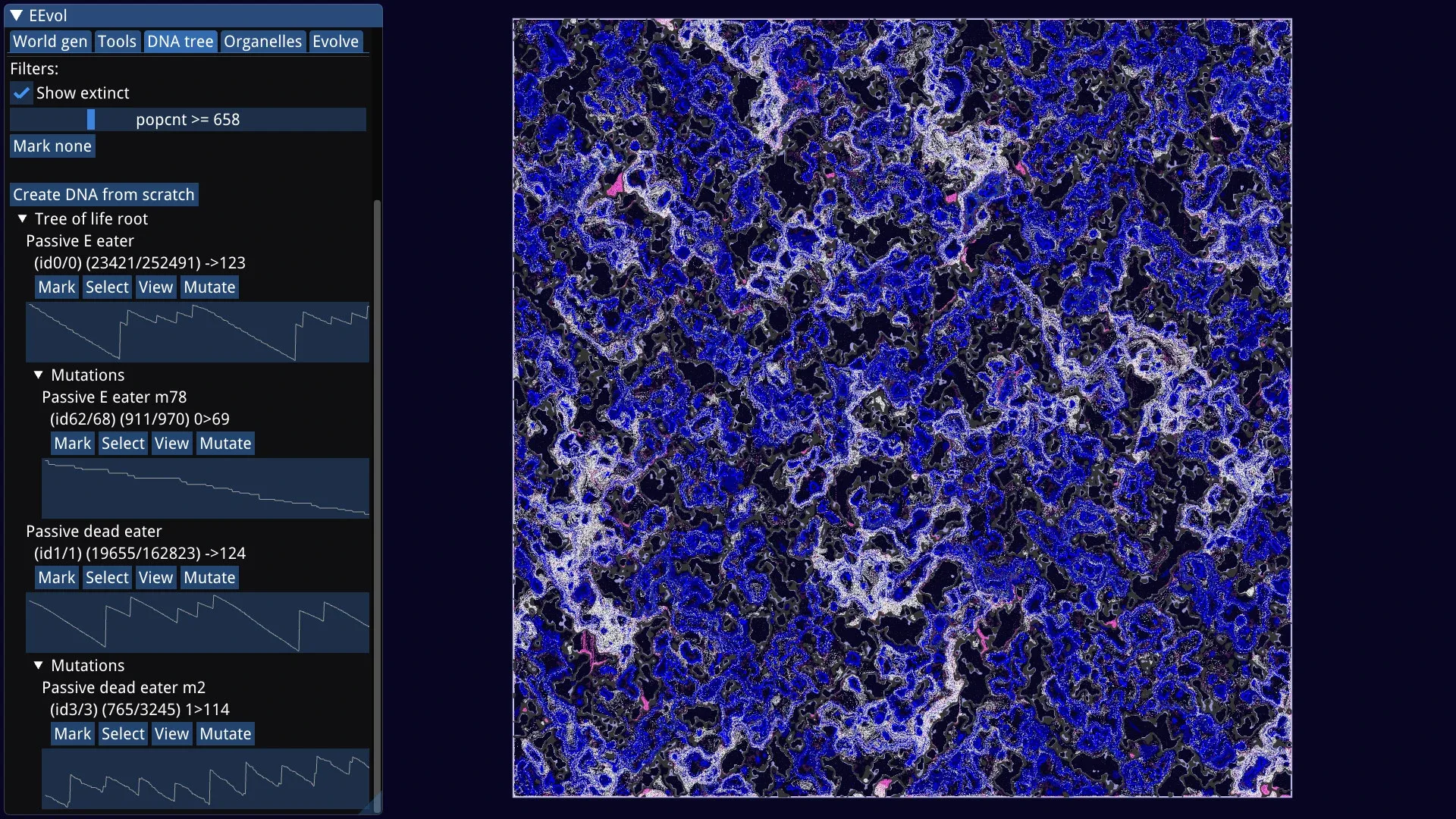This screenshot has height=819, width=1456.
Task: Click Create DNA from scratch
Action: click(x=104, y=195)
